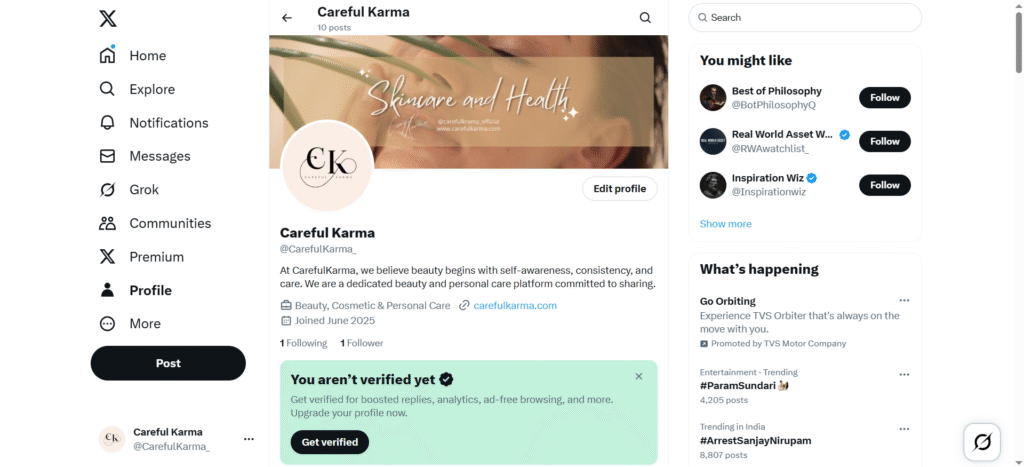
Task: Click the Get verified button
Action: pyautogui.click(x=329, y=442)
